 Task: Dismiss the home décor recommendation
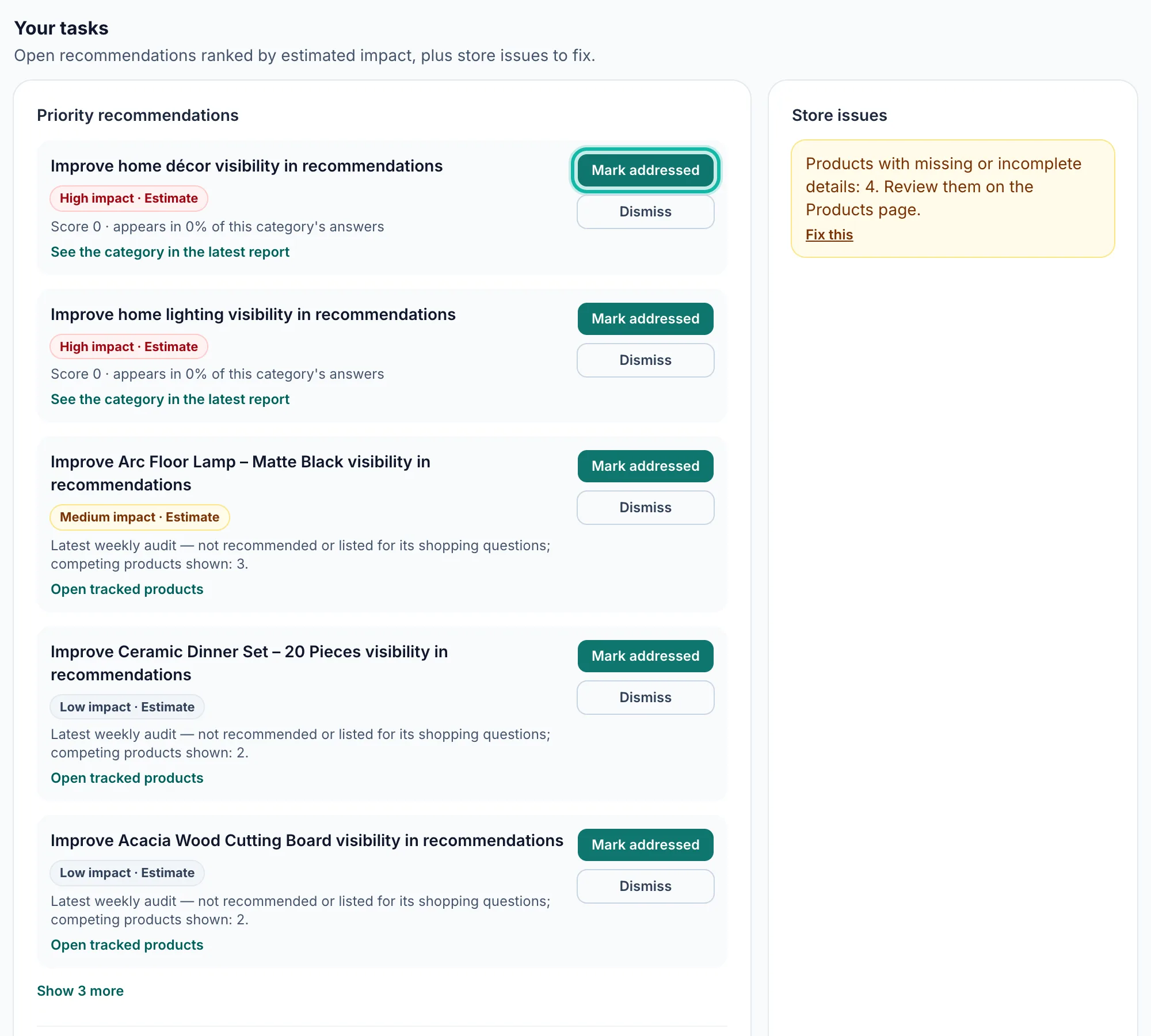click(x=645, y=212)
